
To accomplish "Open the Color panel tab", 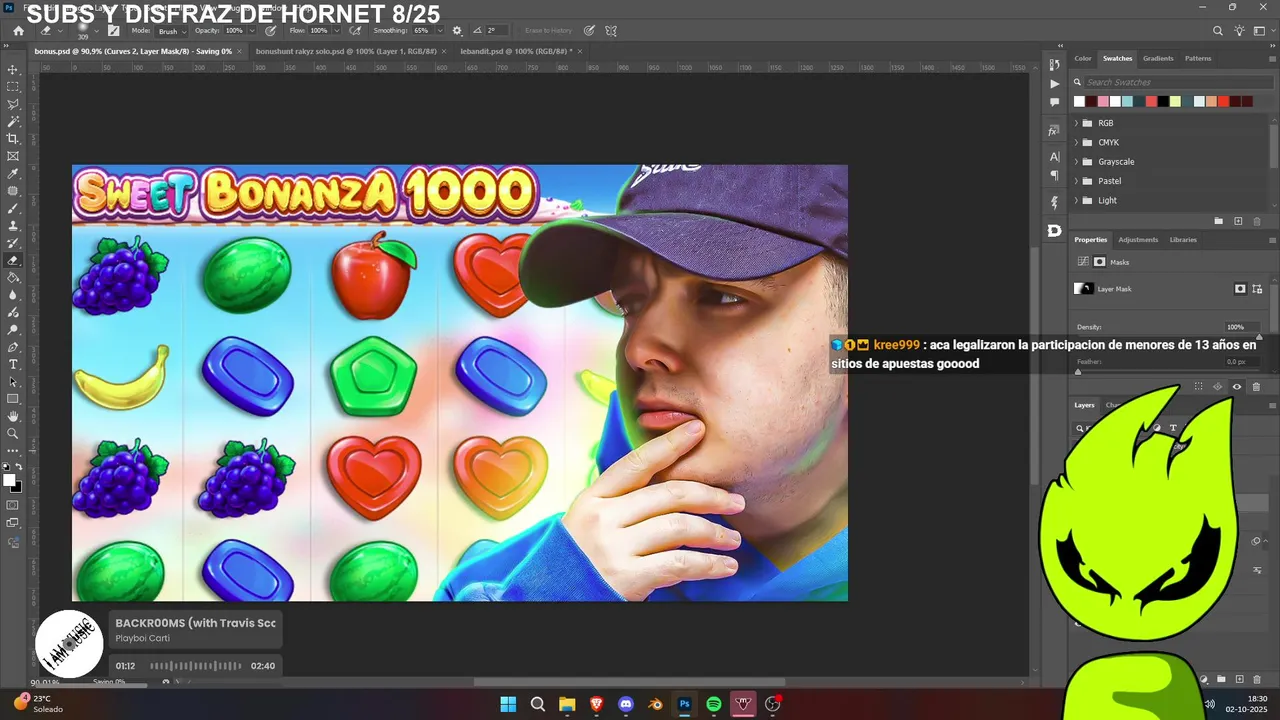I will (x=1083, y=58).
